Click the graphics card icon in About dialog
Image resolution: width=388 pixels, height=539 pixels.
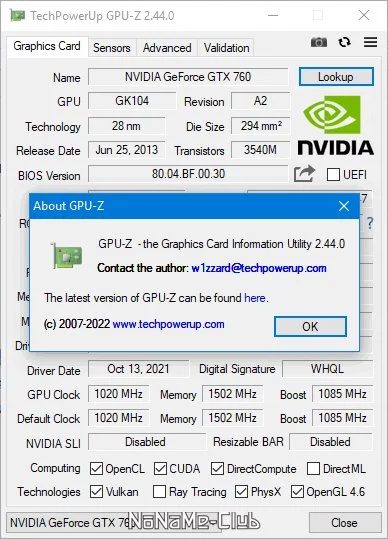[x=67, y=256]
